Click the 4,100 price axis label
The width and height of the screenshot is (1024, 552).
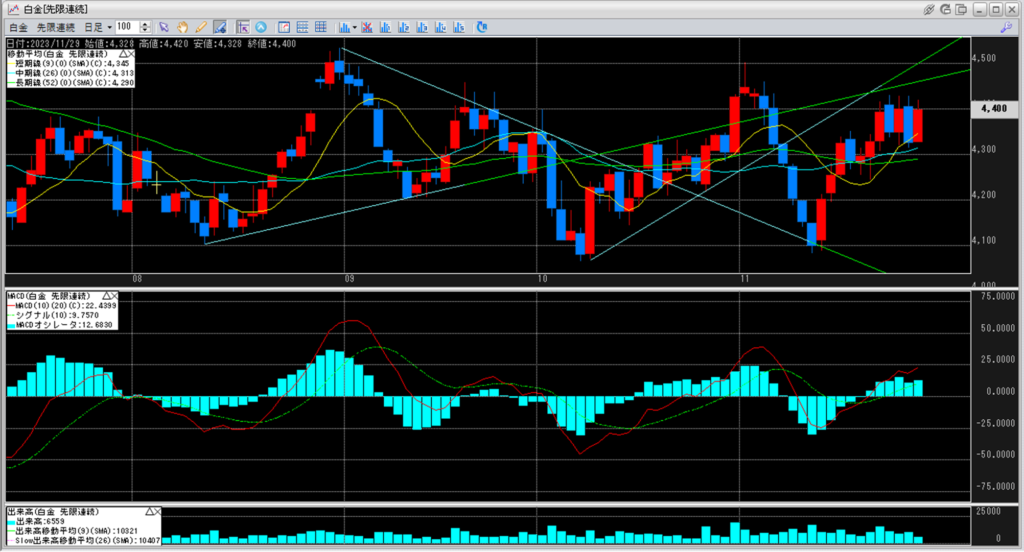pos(984,240)
